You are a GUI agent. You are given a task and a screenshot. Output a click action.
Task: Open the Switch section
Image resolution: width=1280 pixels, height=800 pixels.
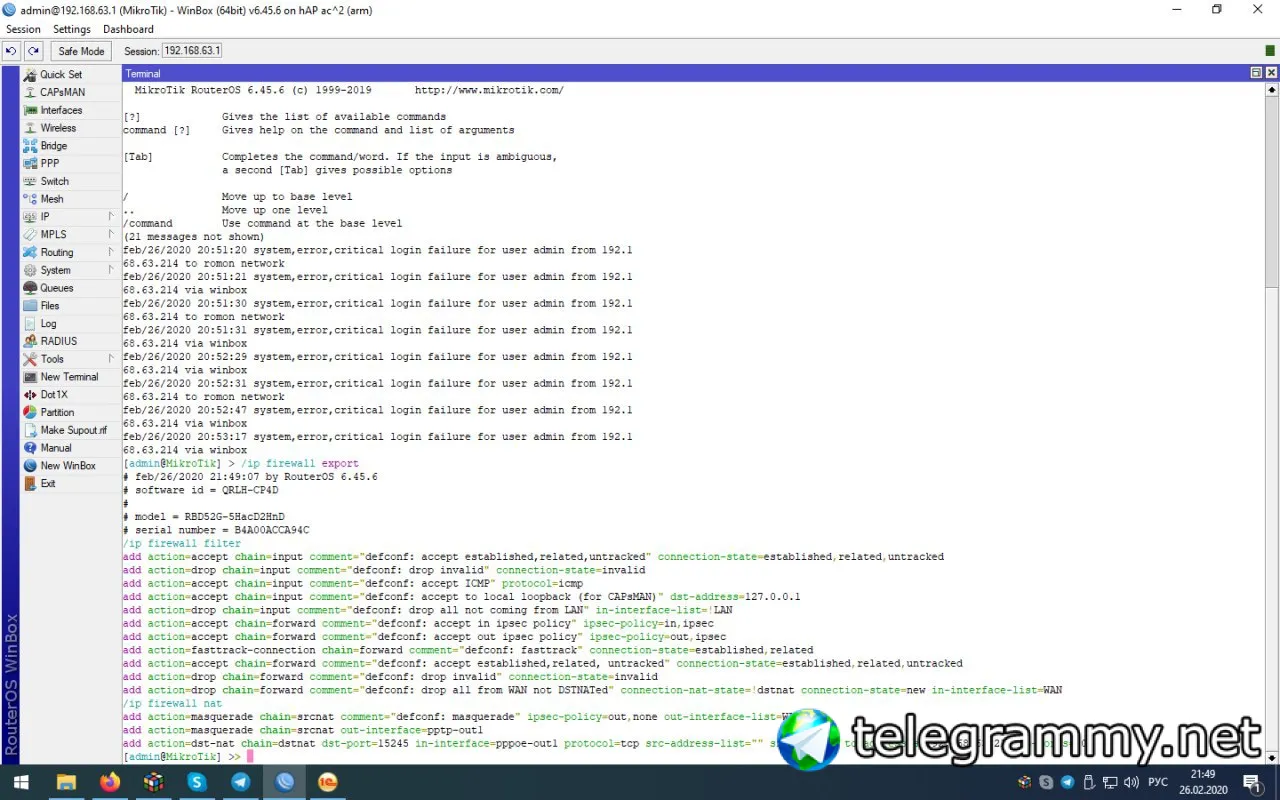tap(55, 182)
